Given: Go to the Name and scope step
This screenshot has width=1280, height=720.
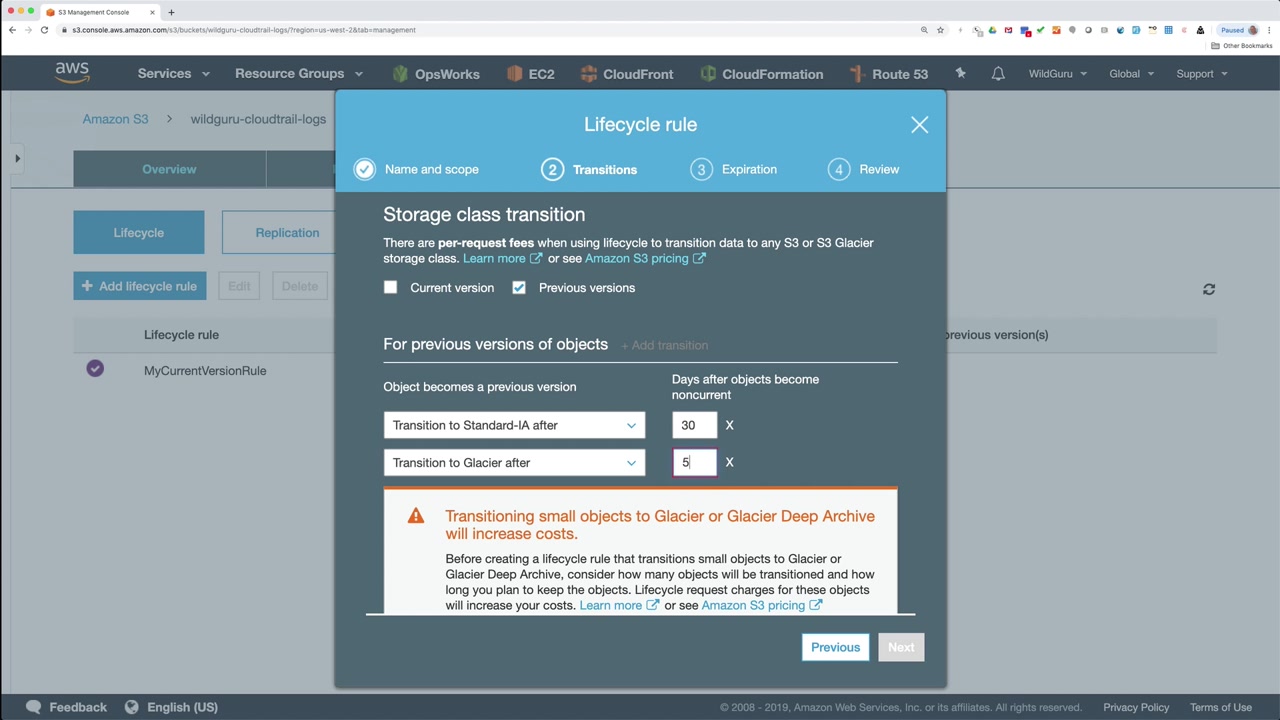Looking at the screenshot, I should pyautogui.click(x=417, y=169).
